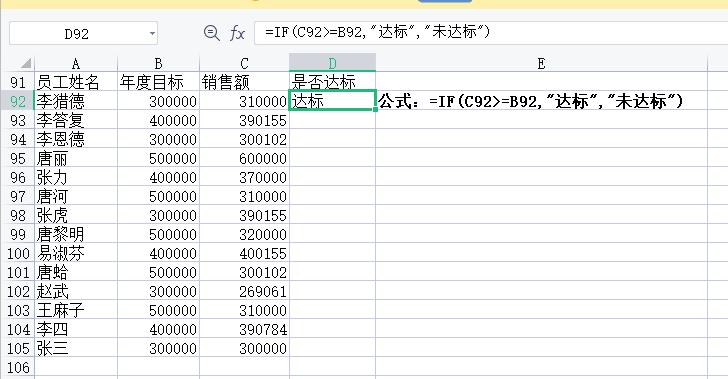Select the name cell 唐河
Viewport: 728px width, 379px height.
click(76, 196)
